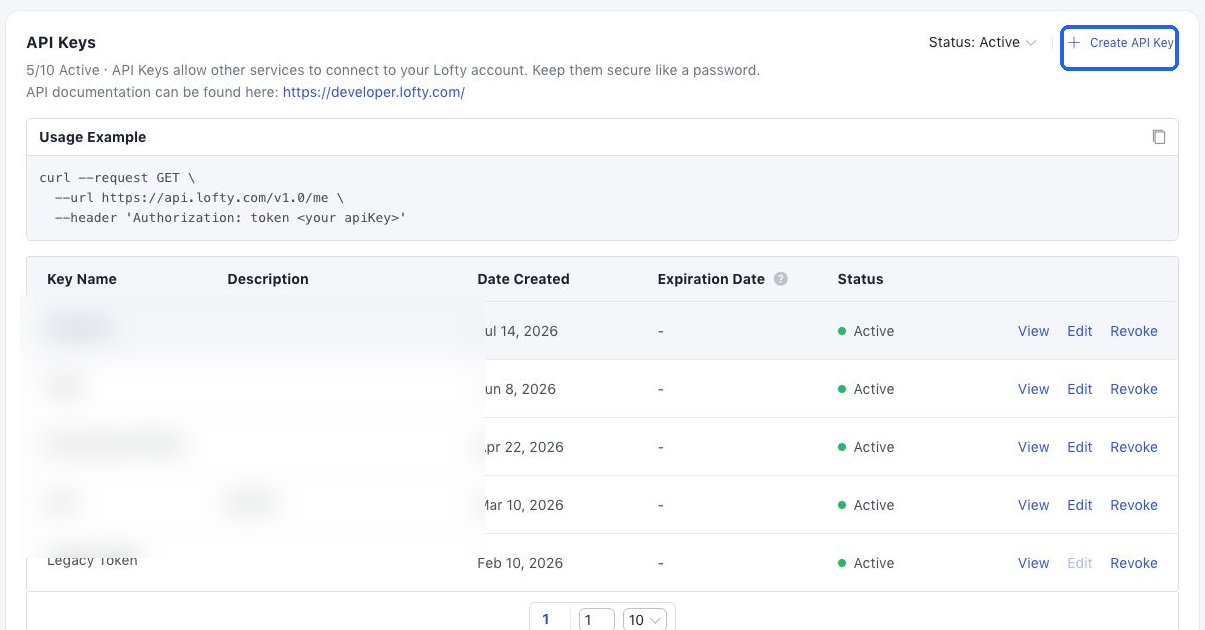This screenshot has width=1205, height=630.
Task: Click the Usage Example heading
Action: pyautogui.click(x=92, y=137)
